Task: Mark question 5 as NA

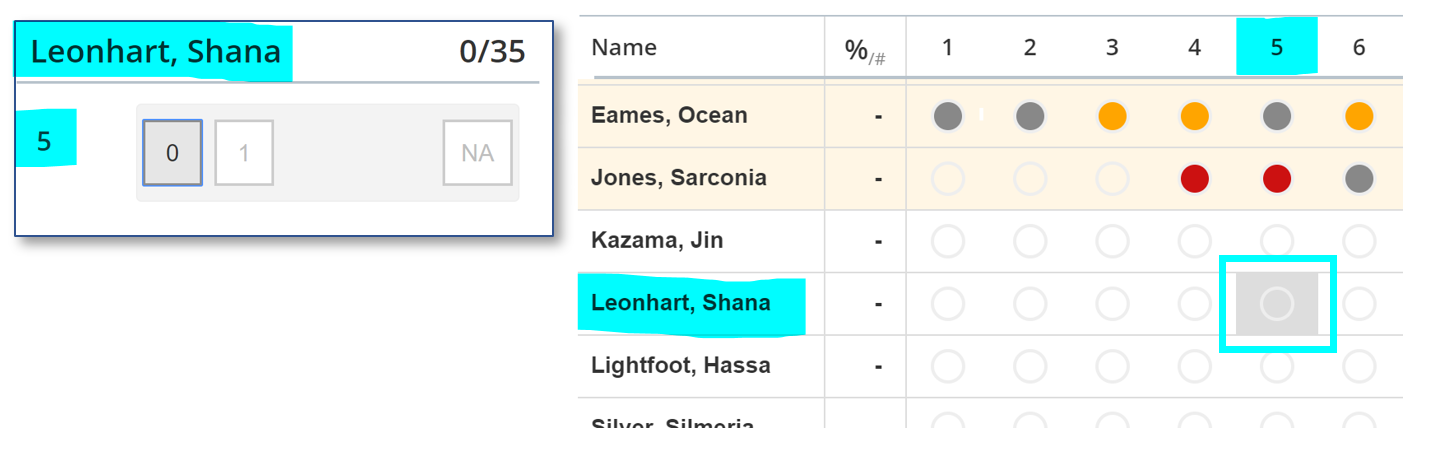Action: click(x=477, y=153)
